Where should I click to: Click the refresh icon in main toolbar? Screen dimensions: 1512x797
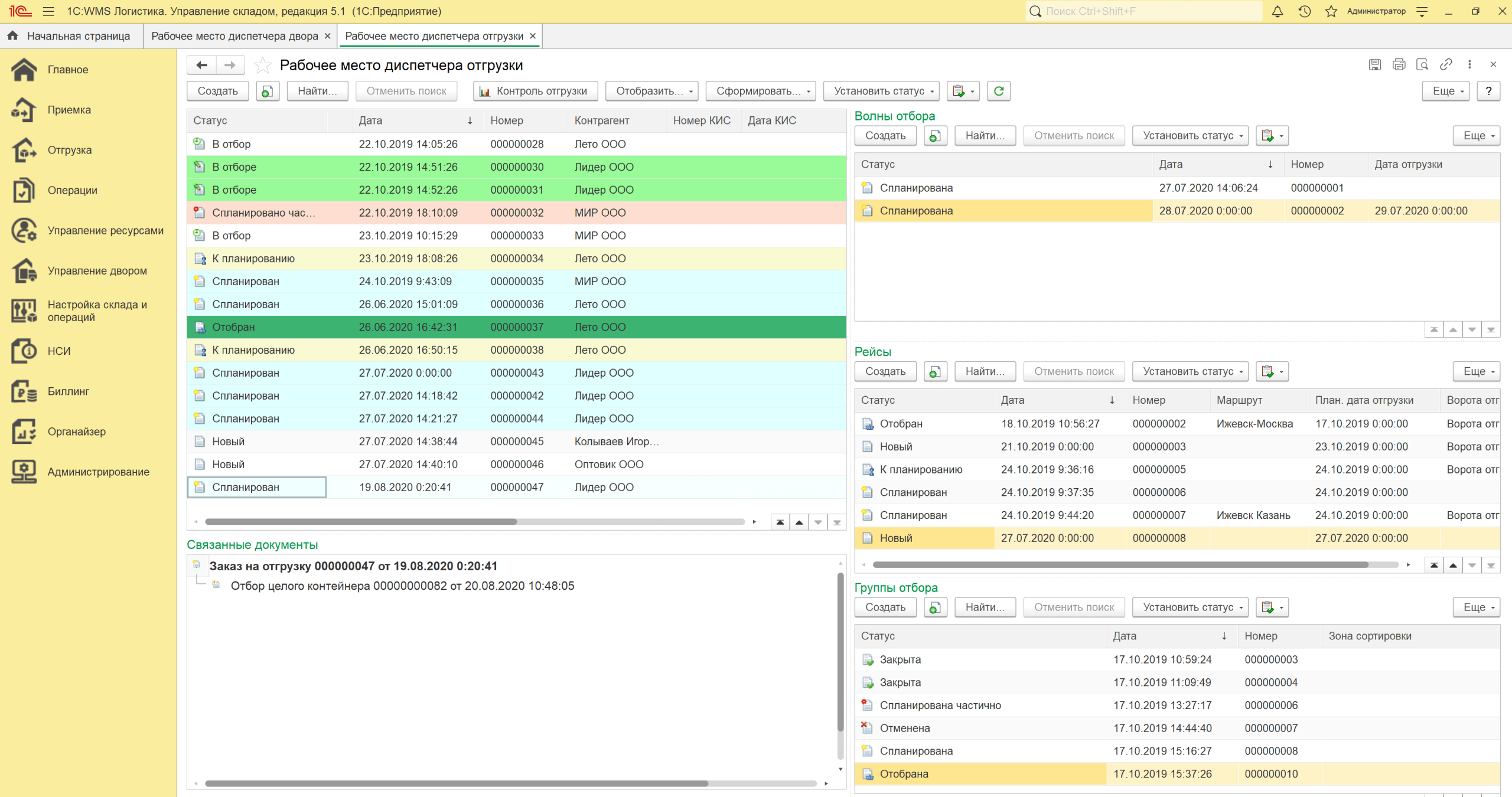tap(998, 91)
